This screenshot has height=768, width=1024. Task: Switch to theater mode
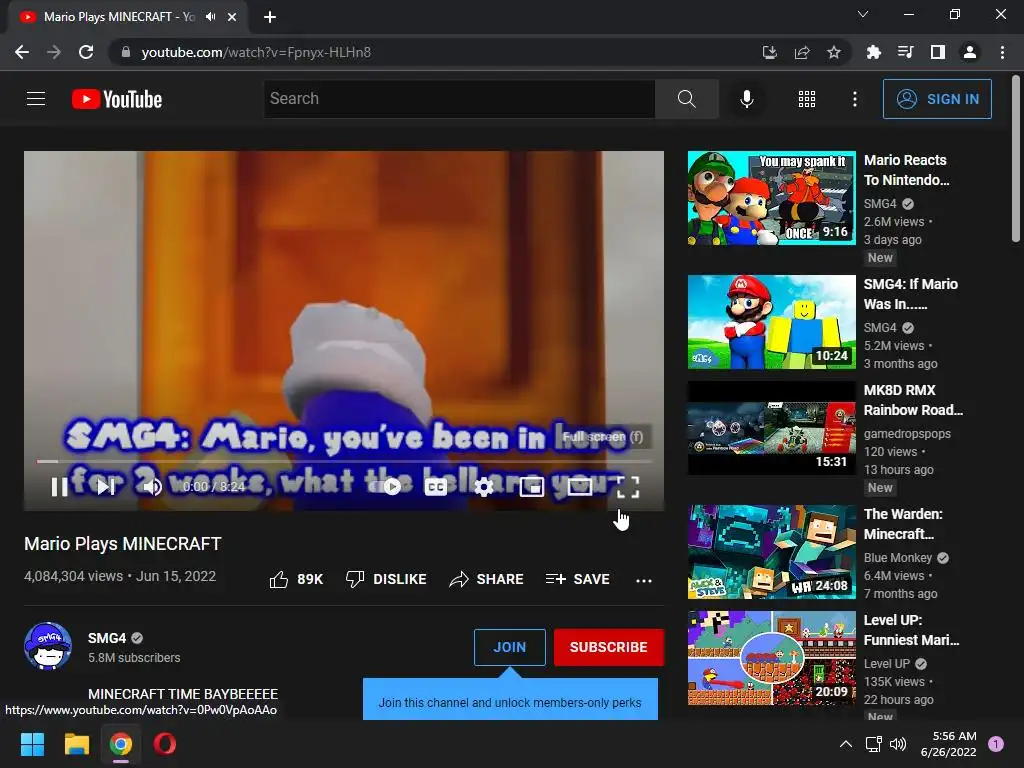tap(579, 487)
